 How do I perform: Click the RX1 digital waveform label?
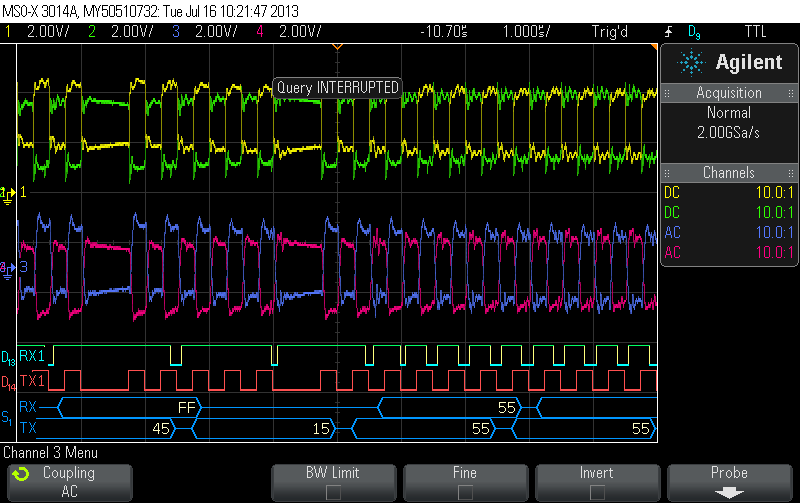32,356
